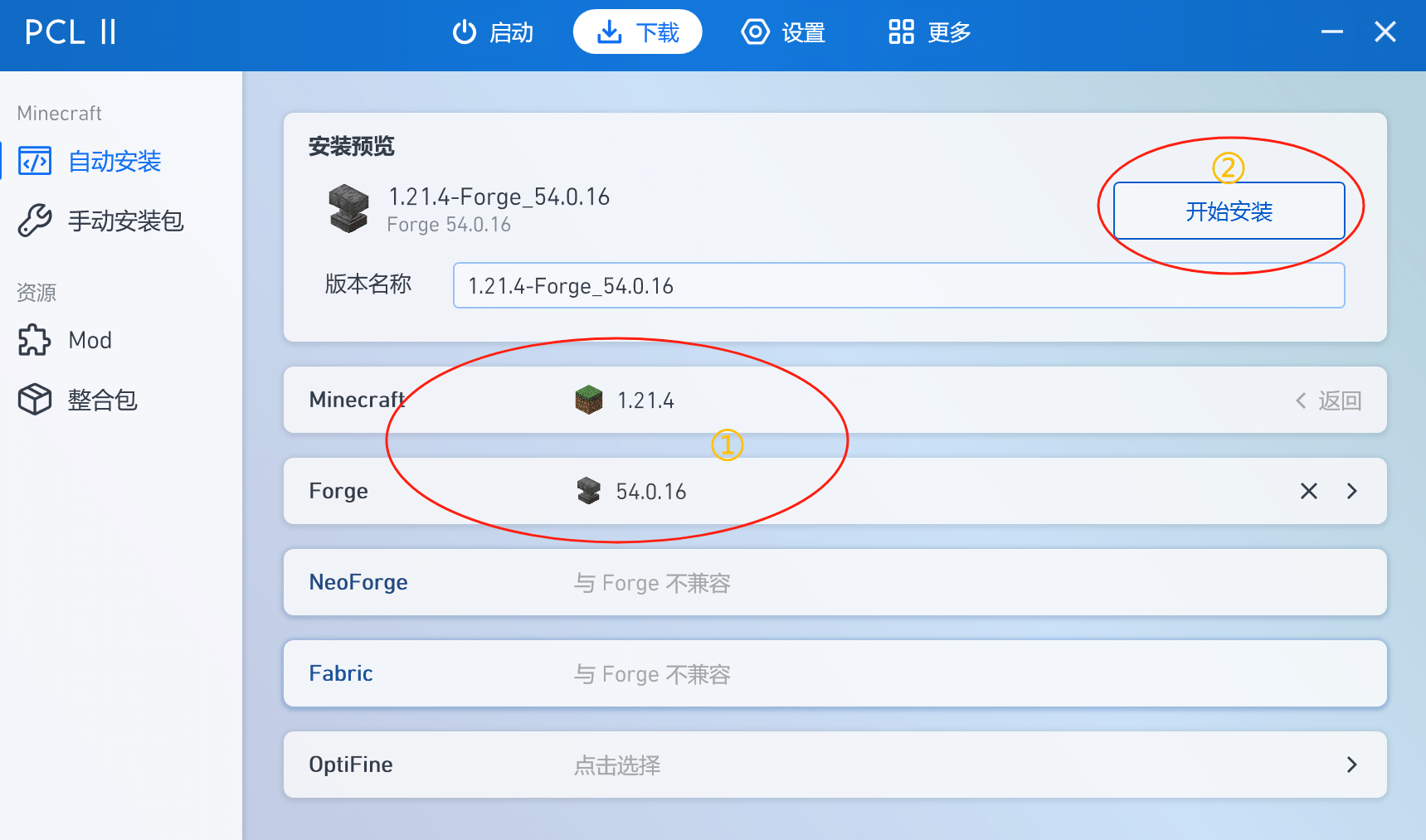Click the grid icon for 更多

[x=901, y=32]
